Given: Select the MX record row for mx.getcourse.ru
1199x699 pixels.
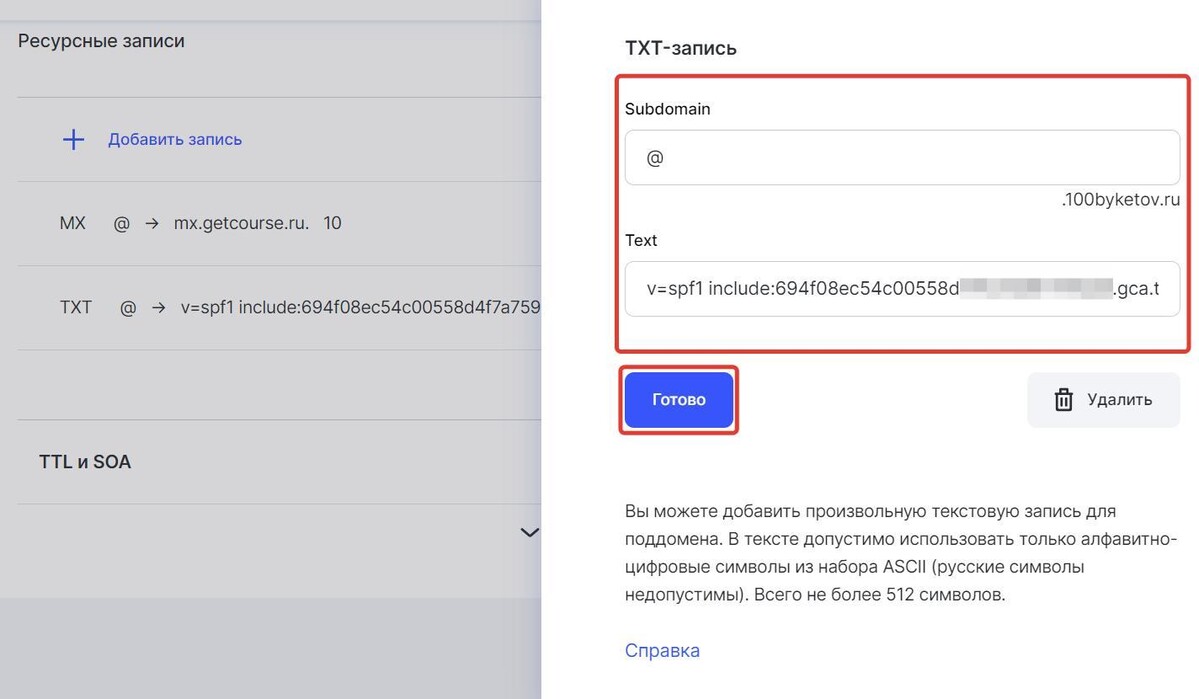Looking at the screenshot, I should tap(279, 223).
